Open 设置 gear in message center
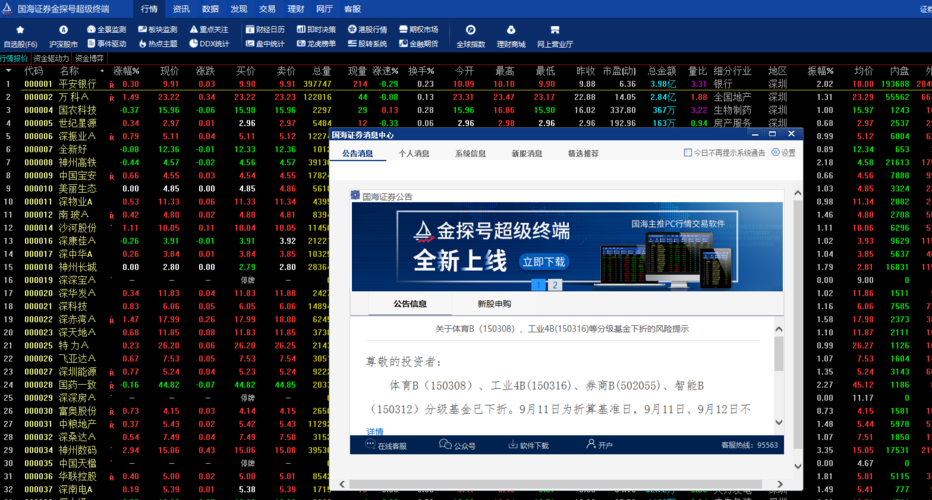This screenshot has width=932, height=500. point(783,153)
